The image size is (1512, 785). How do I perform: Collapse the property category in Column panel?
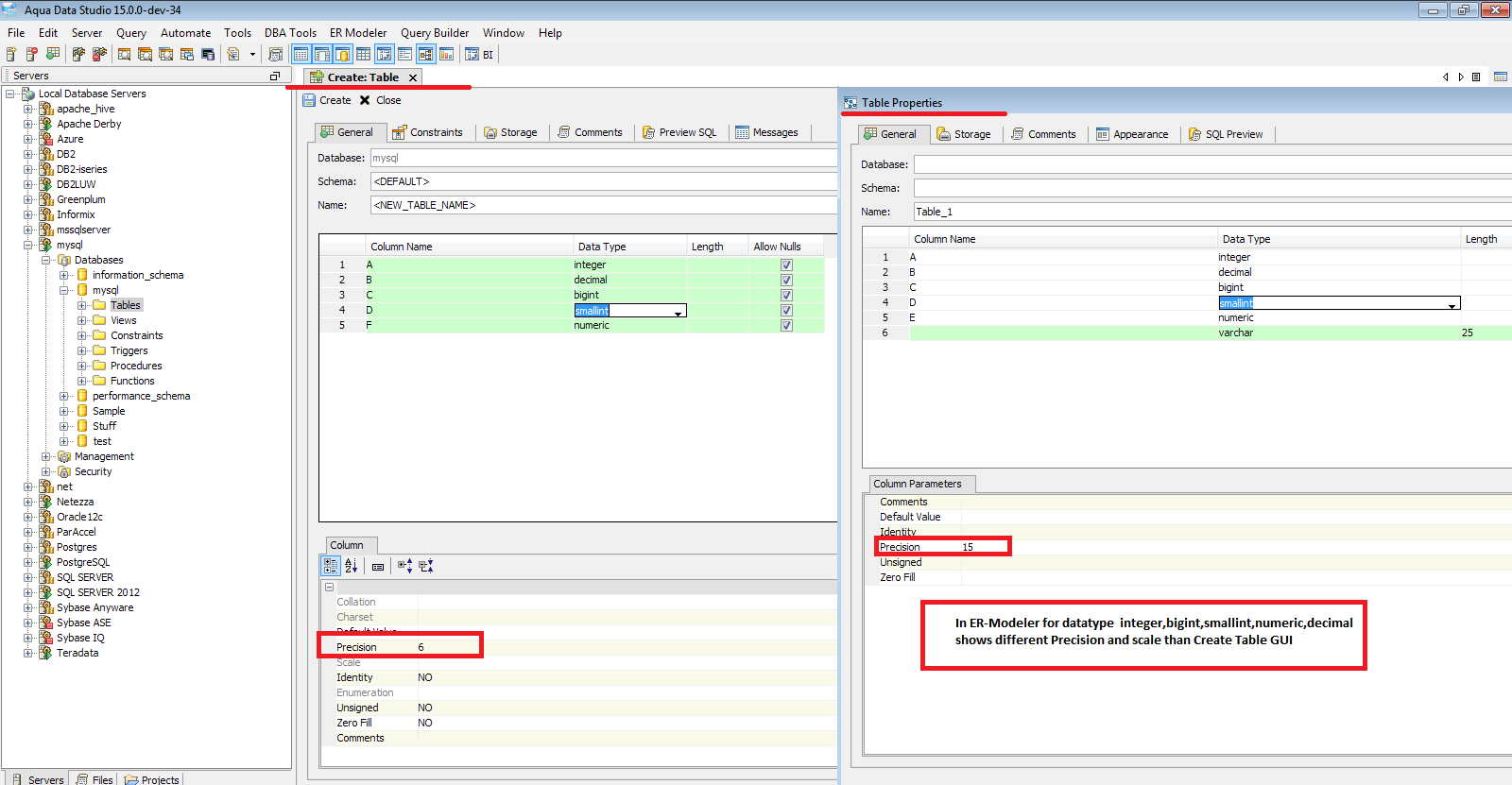coord(330,587)
